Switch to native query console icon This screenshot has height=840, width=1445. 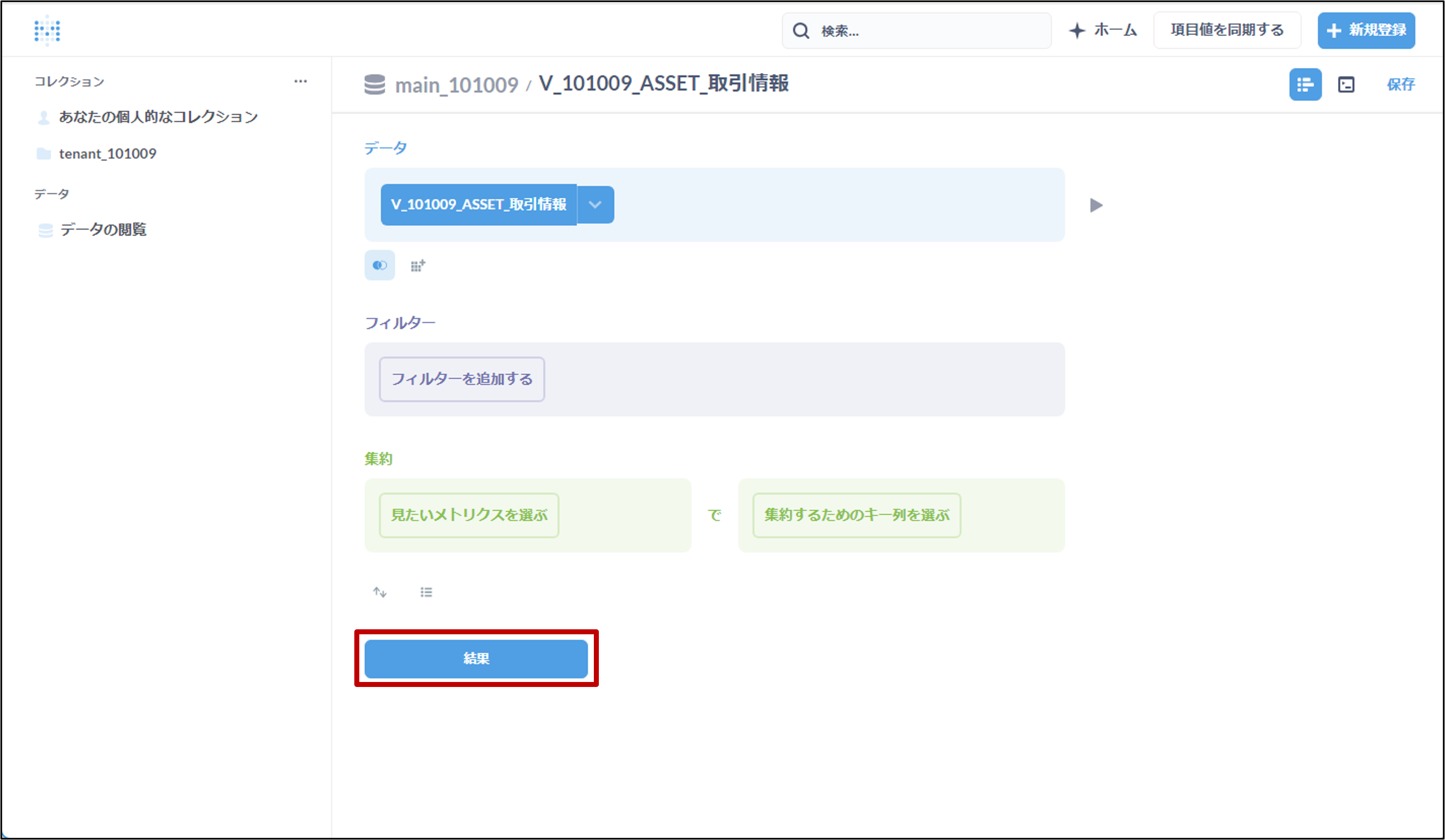click(x=1346, y=85)
